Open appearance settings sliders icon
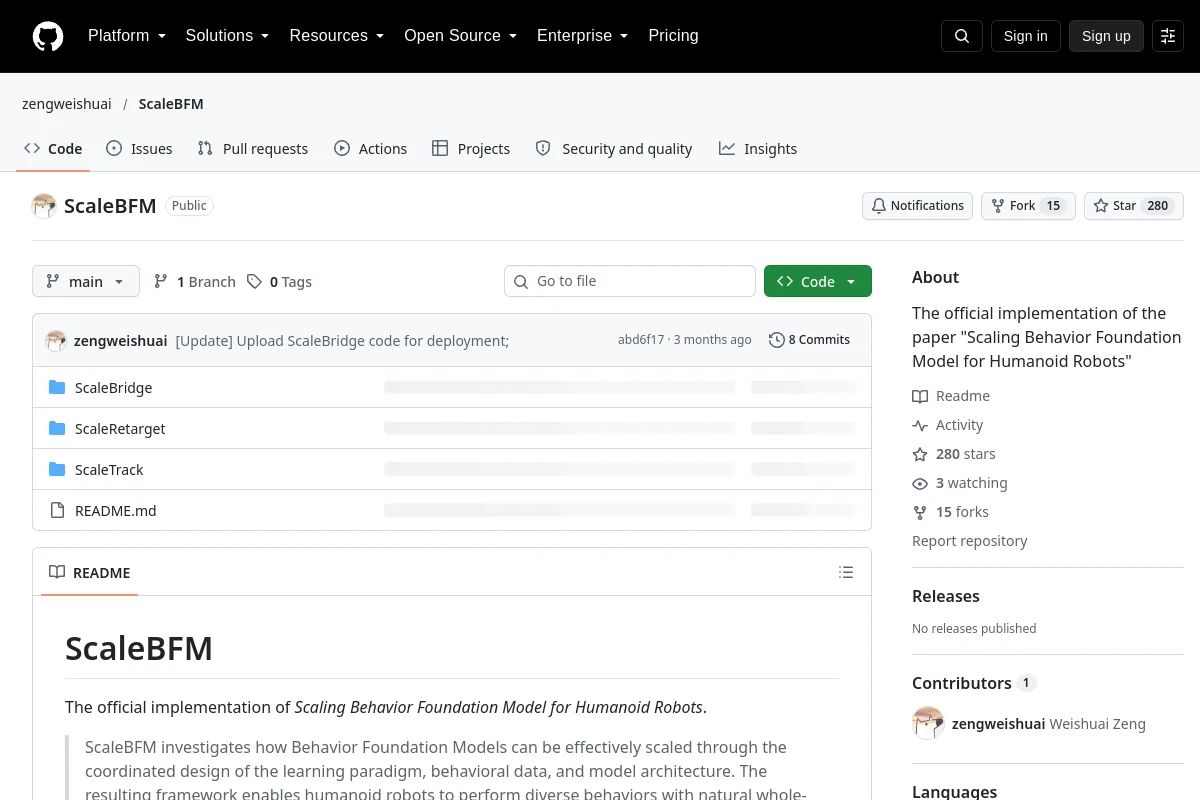 tap(1168, 36)
